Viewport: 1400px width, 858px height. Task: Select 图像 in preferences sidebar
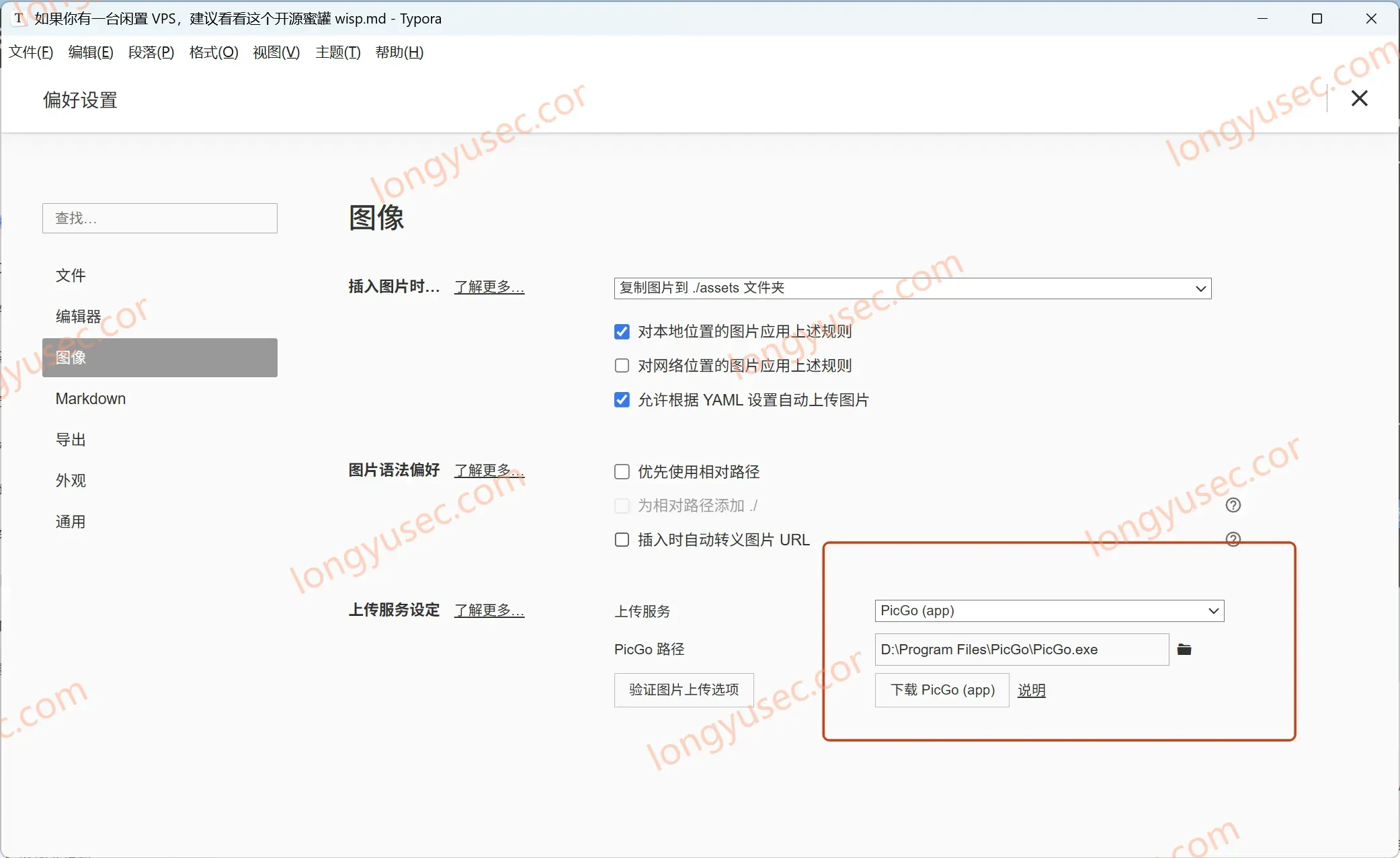point(160,358)
